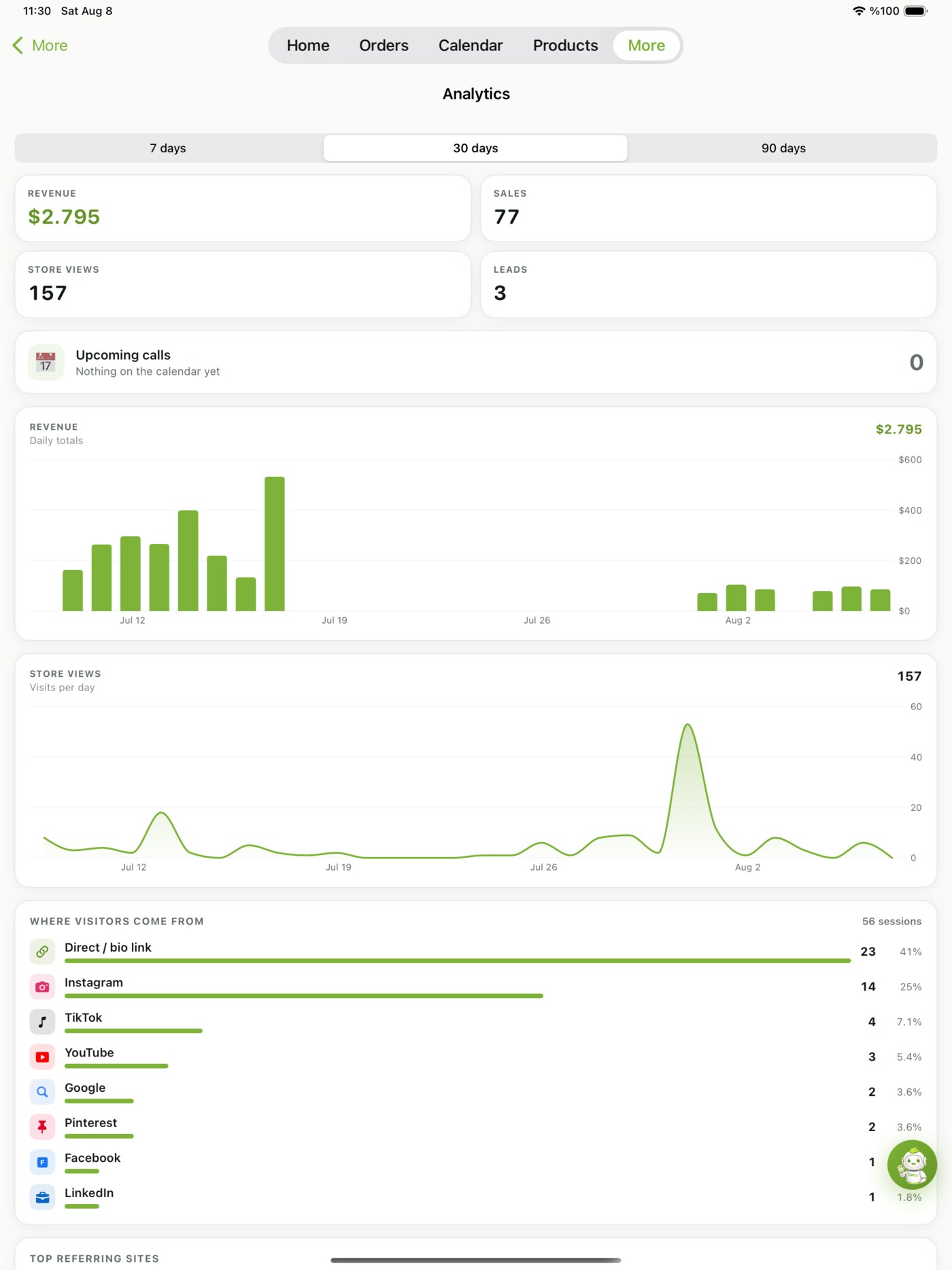The image size is (952, 1270).
Task: Open the Upcoming calls row
Action: tap(476, 363)
